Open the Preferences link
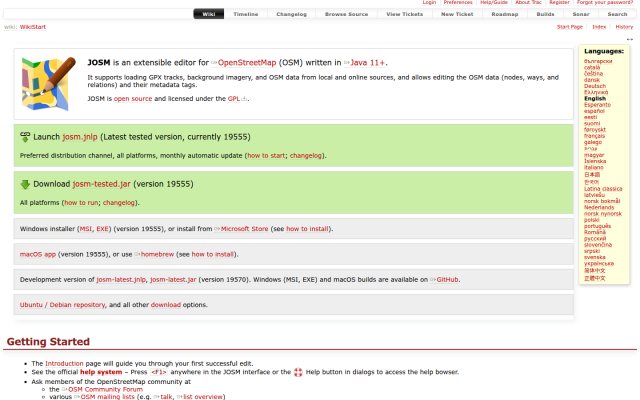The width and height of the screenshot is (640, 400). (x=458, y=2)
